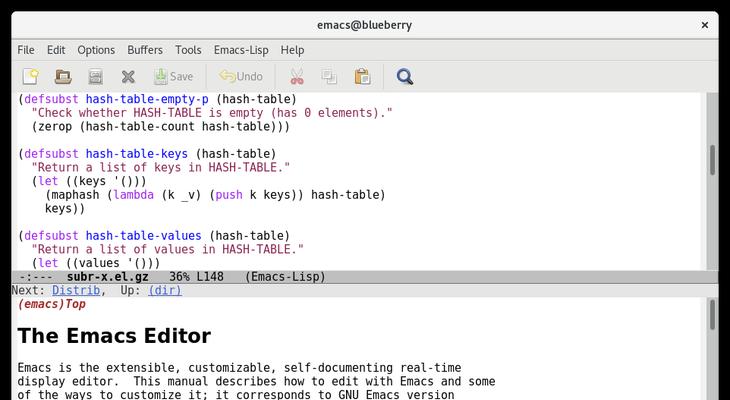Image resolution: width=730 pixels, height=400 pixels.
Task: Click on hash-table-values function name
Action: (143, 236)
